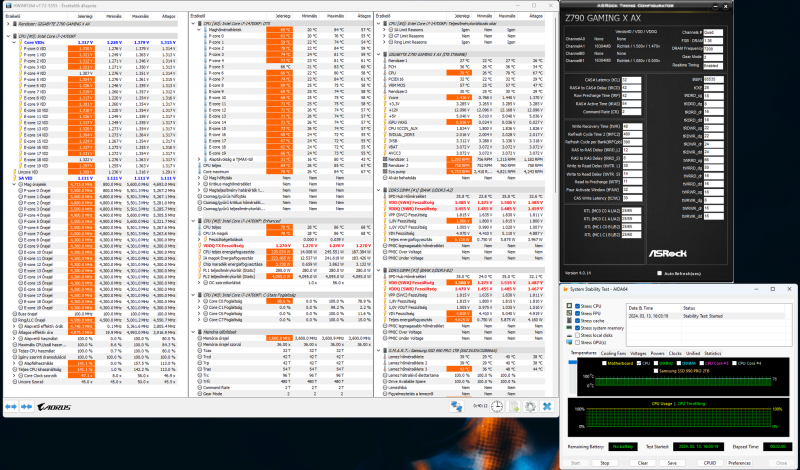Click the Stress FPU icon in AIDA64
This screenshot has width=800, height=470.
(x=569, y=313)
